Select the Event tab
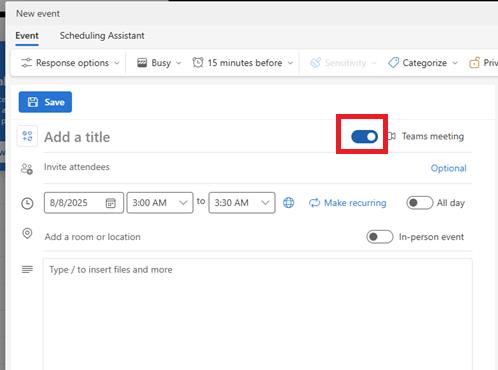 tap(27, 36)
